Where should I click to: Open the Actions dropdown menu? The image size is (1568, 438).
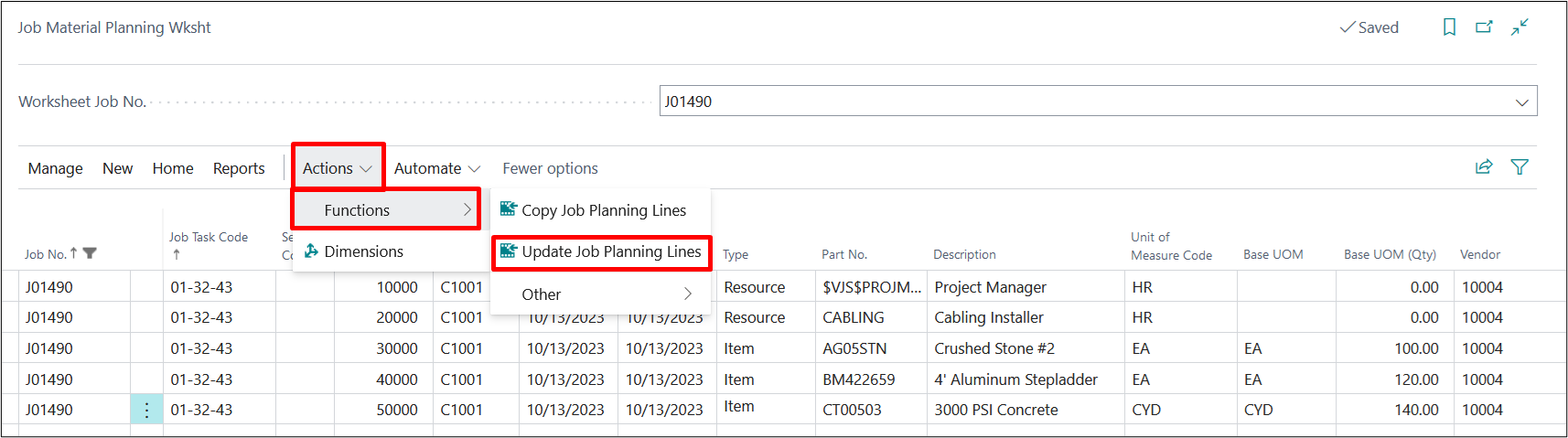337,168
